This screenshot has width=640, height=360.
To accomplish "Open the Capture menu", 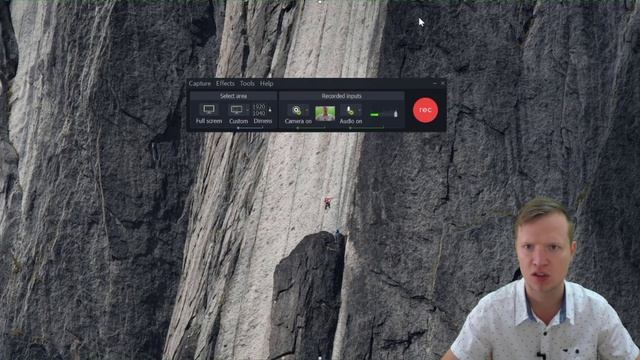I will click(200, 84).
